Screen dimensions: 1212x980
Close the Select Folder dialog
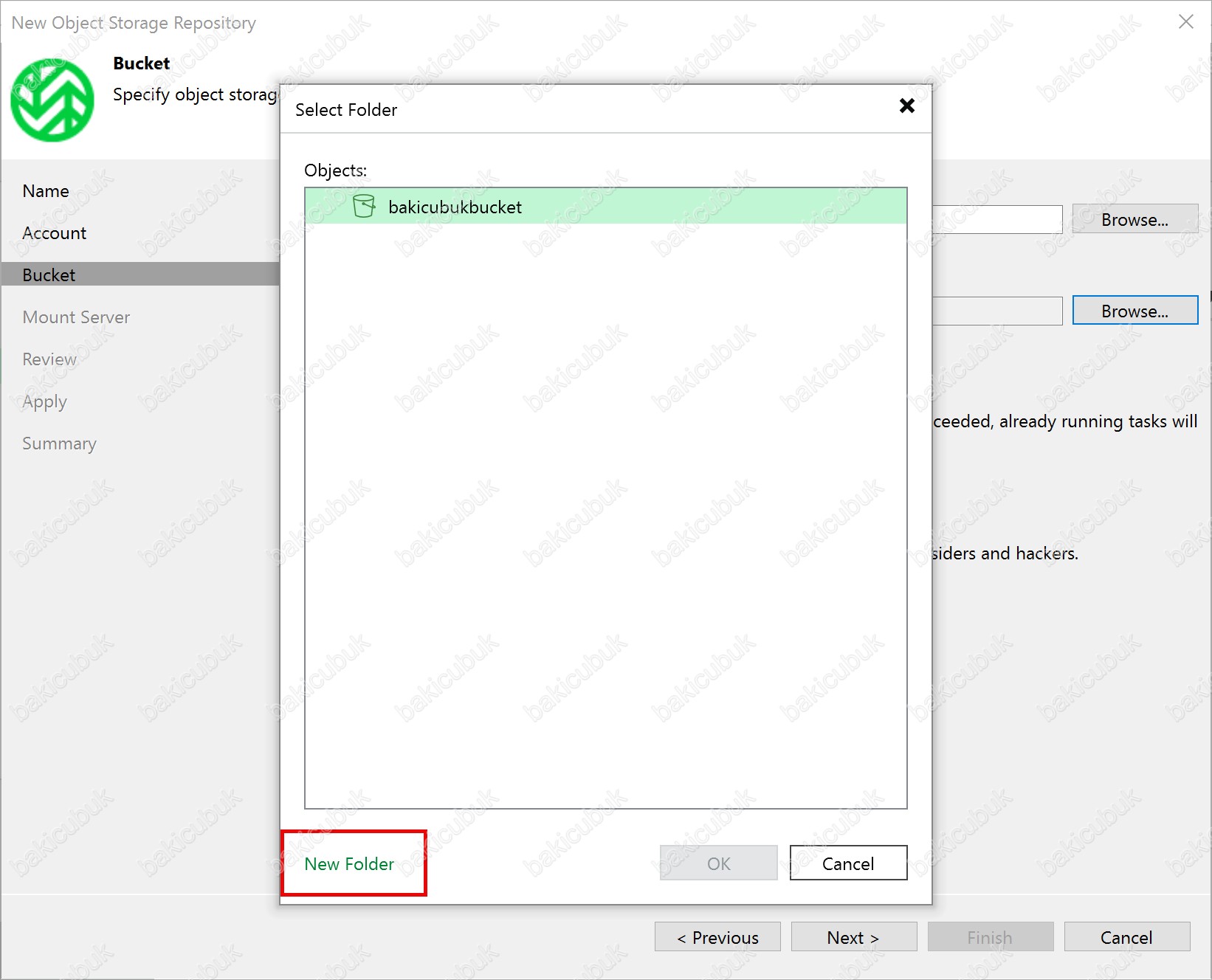click(x=906, y=106)
